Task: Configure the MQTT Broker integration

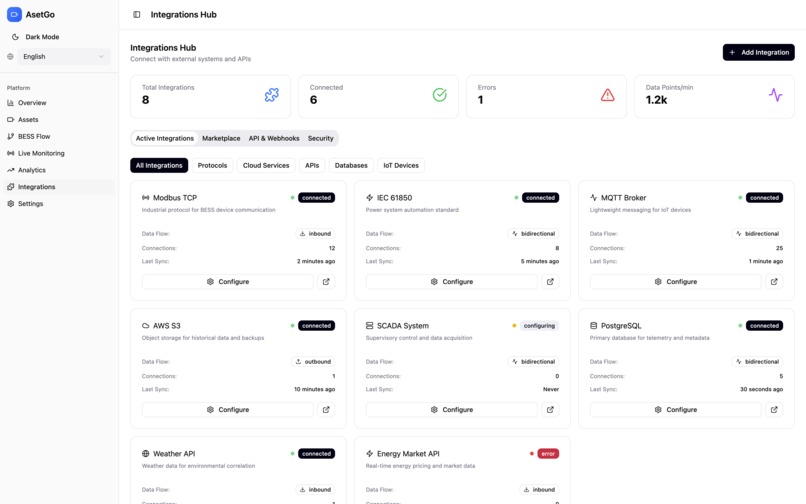Action: (675, 282)
